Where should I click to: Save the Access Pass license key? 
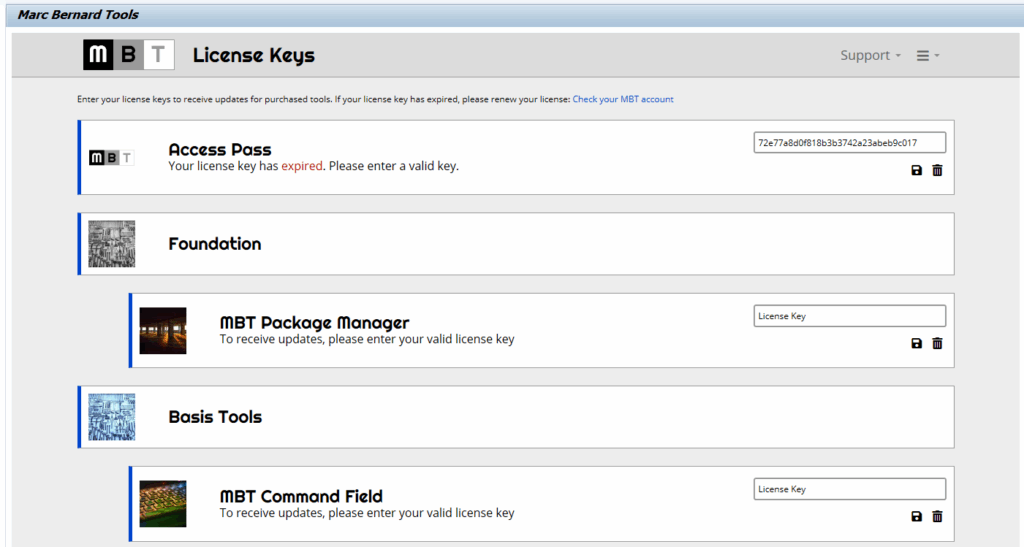[917, 171]
